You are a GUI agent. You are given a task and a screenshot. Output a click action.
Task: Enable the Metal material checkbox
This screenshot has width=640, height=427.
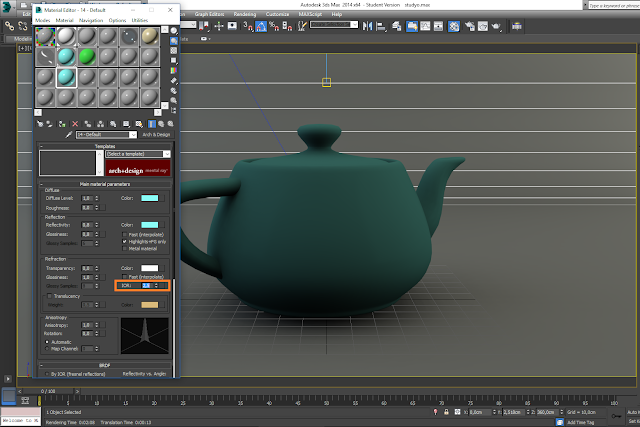[125, 247]
